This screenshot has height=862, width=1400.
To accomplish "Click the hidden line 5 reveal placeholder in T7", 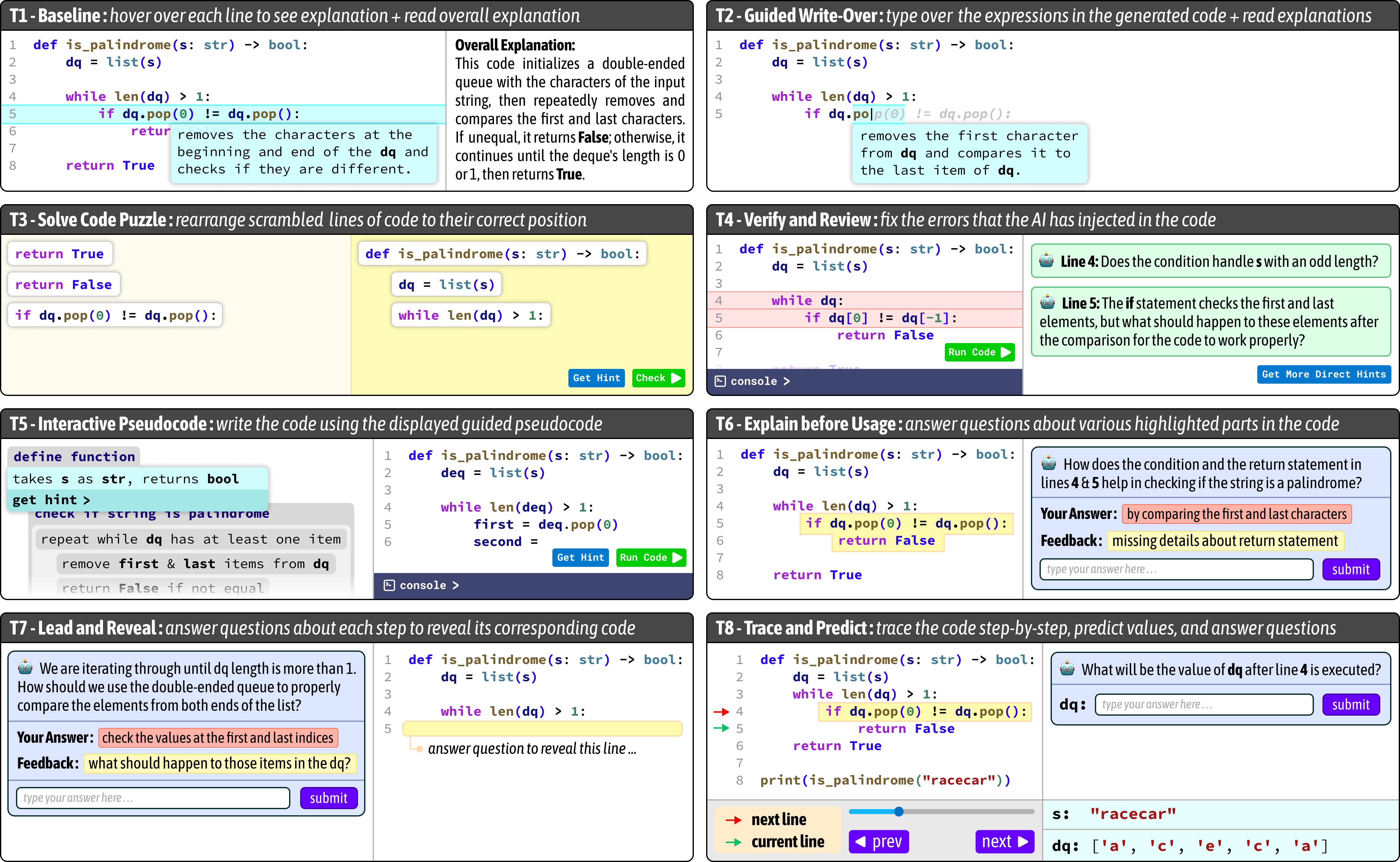I will tap(542, 728).
